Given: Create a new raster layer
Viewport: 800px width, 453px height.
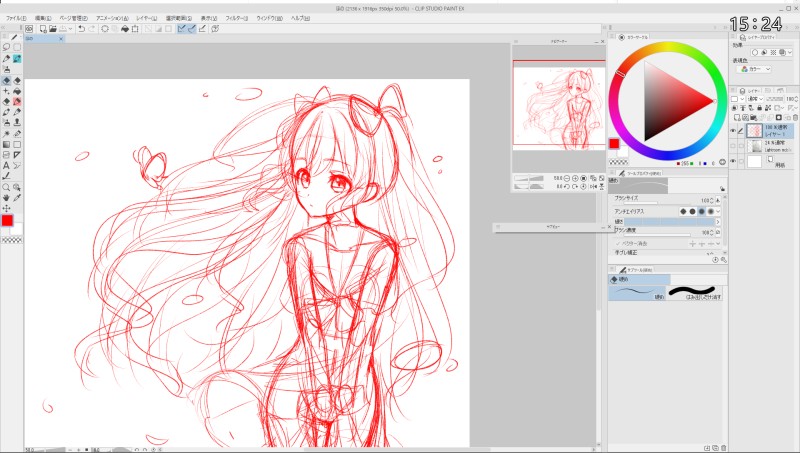Looking at the screenshot, I should coord(735,118).
